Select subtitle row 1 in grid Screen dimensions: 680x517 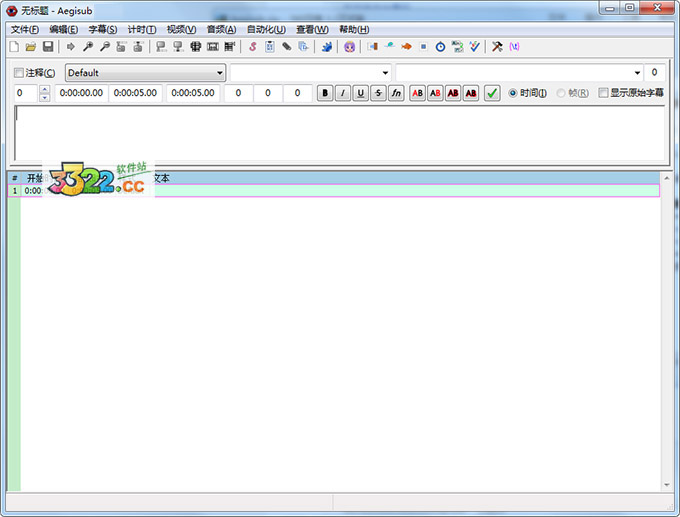click(x=333, y=190)
